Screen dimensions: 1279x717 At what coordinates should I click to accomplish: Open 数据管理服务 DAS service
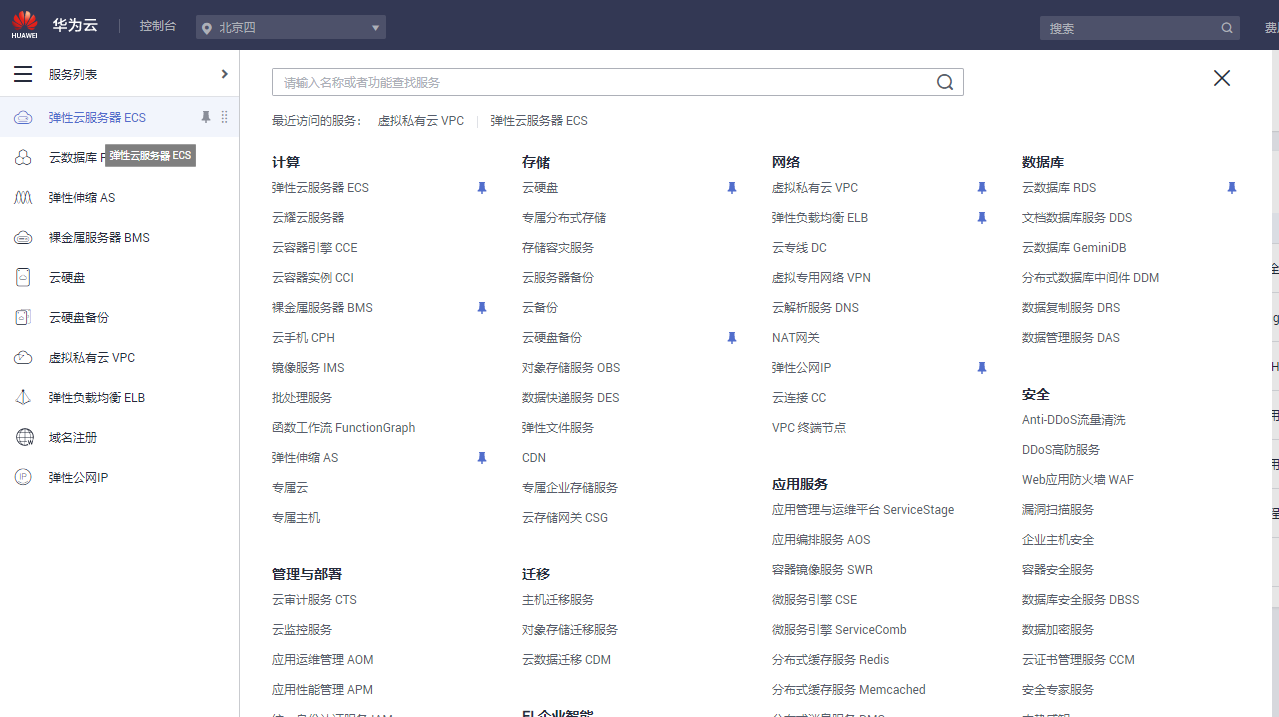1071,338
